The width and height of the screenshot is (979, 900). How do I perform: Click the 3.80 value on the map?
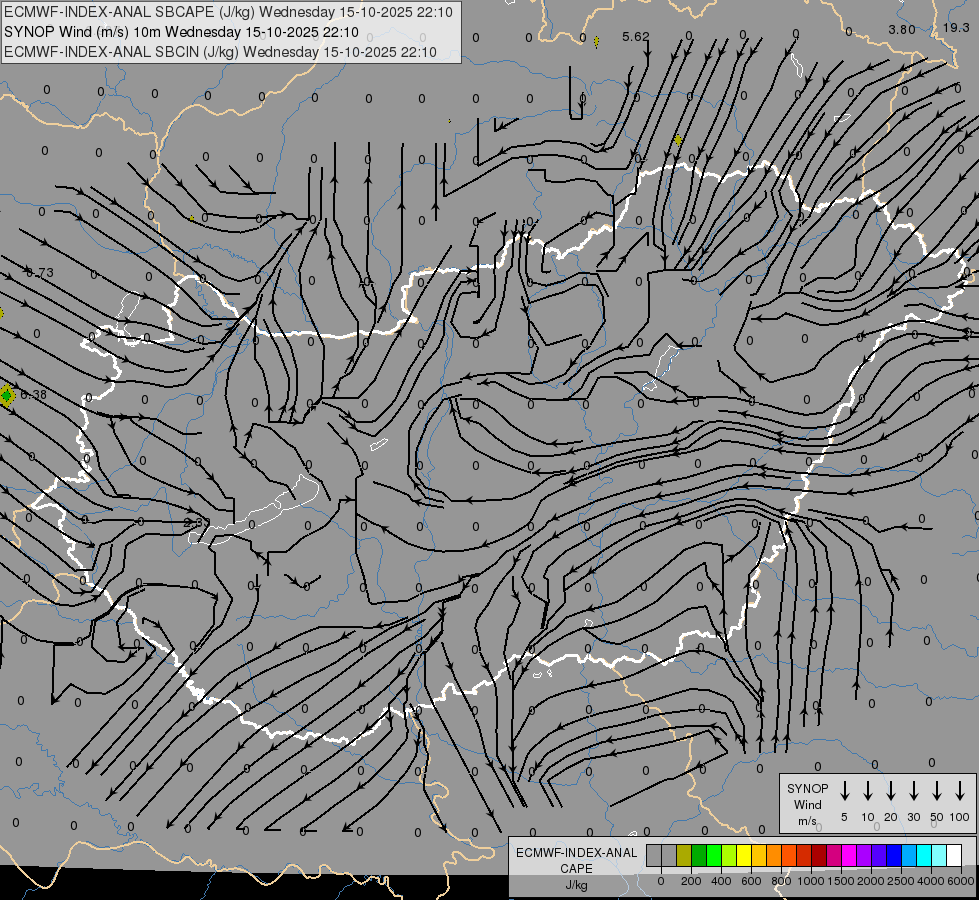[x=902, y=29]
